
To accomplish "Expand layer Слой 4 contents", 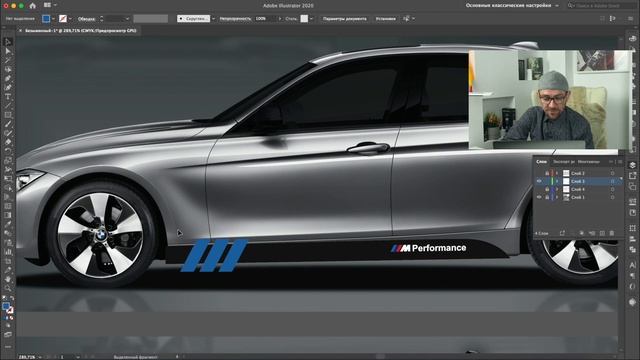I will [557, 189].
